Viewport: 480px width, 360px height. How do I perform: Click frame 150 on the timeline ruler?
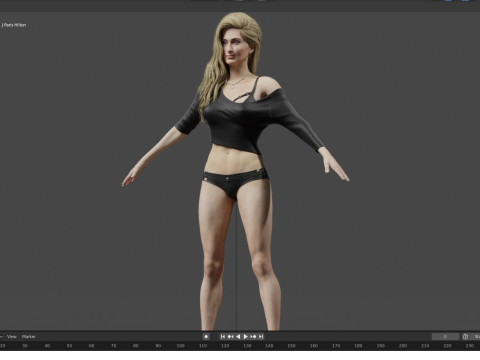click(291, 346)
